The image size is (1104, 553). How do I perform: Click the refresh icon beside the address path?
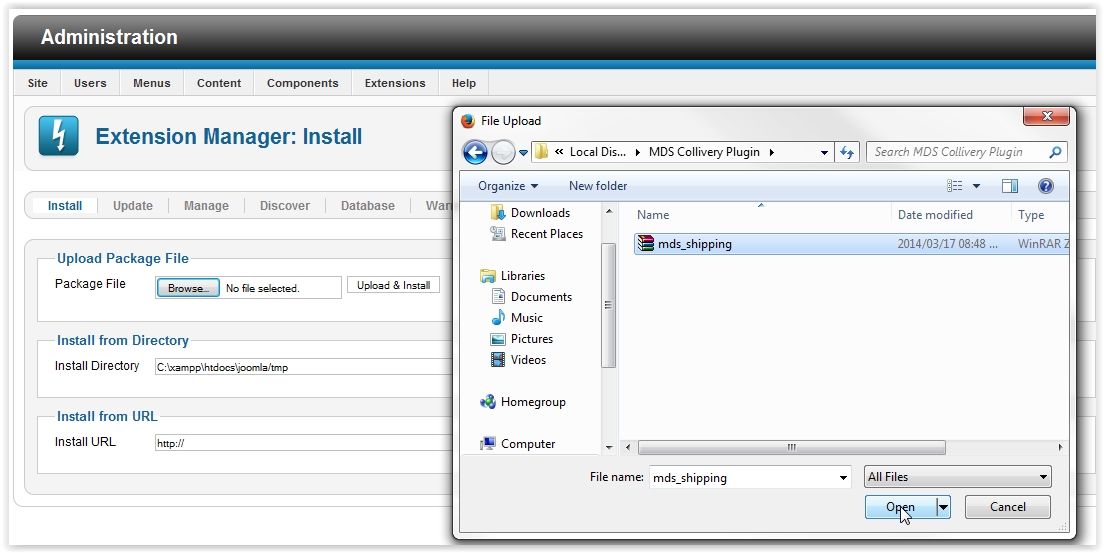click(x=848, y=152)
